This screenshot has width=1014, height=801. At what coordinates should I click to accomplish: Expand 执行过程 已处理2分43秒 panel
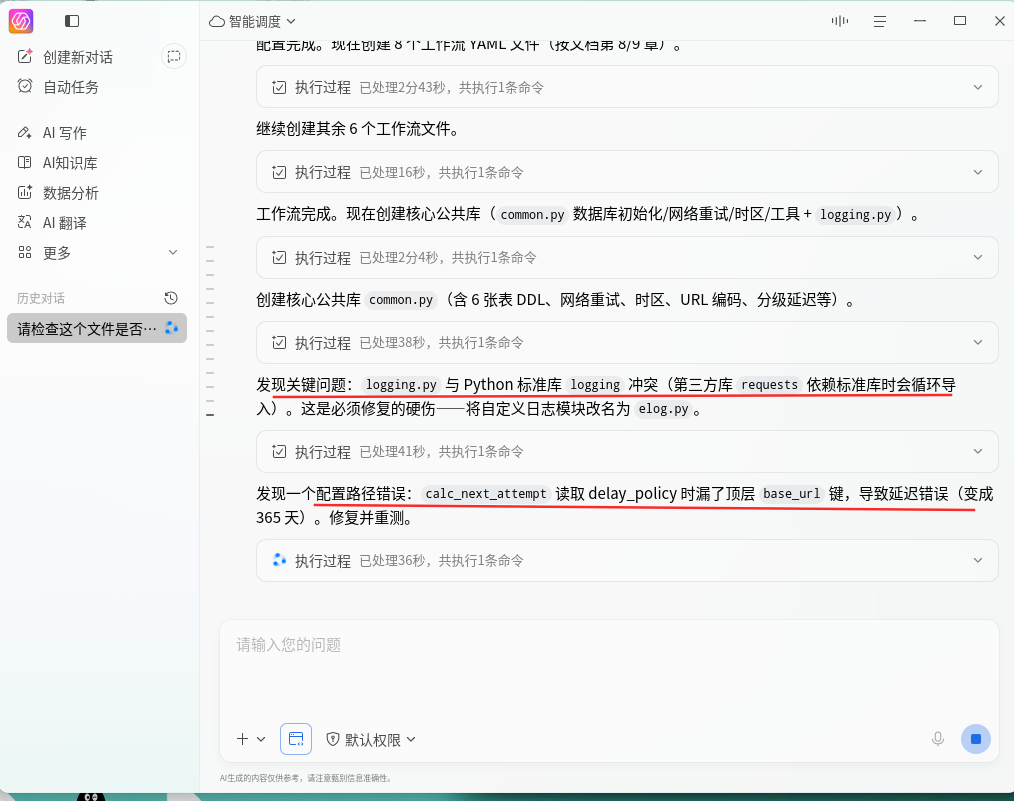[627, 87]
